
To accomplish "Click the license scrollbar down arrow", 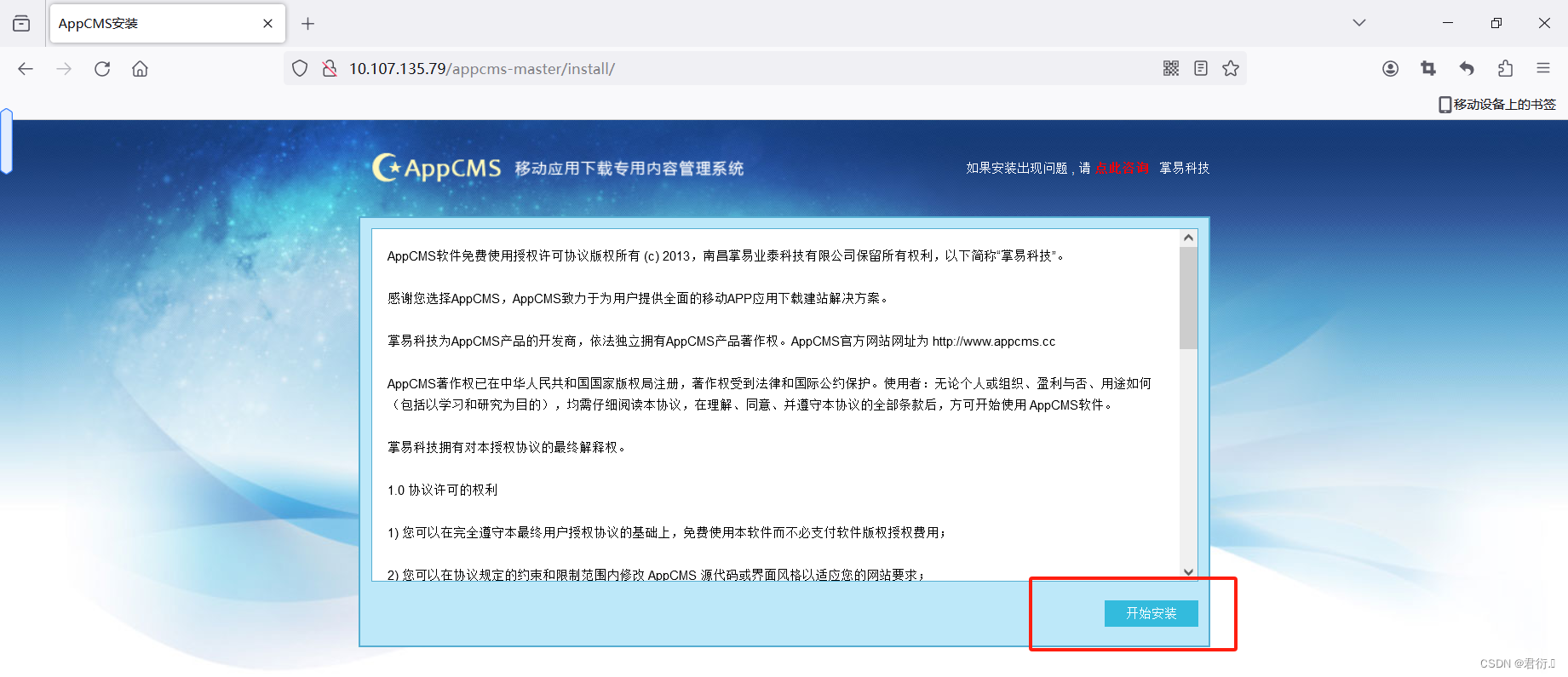I will pyautogui.click(x=1188, y=572).
